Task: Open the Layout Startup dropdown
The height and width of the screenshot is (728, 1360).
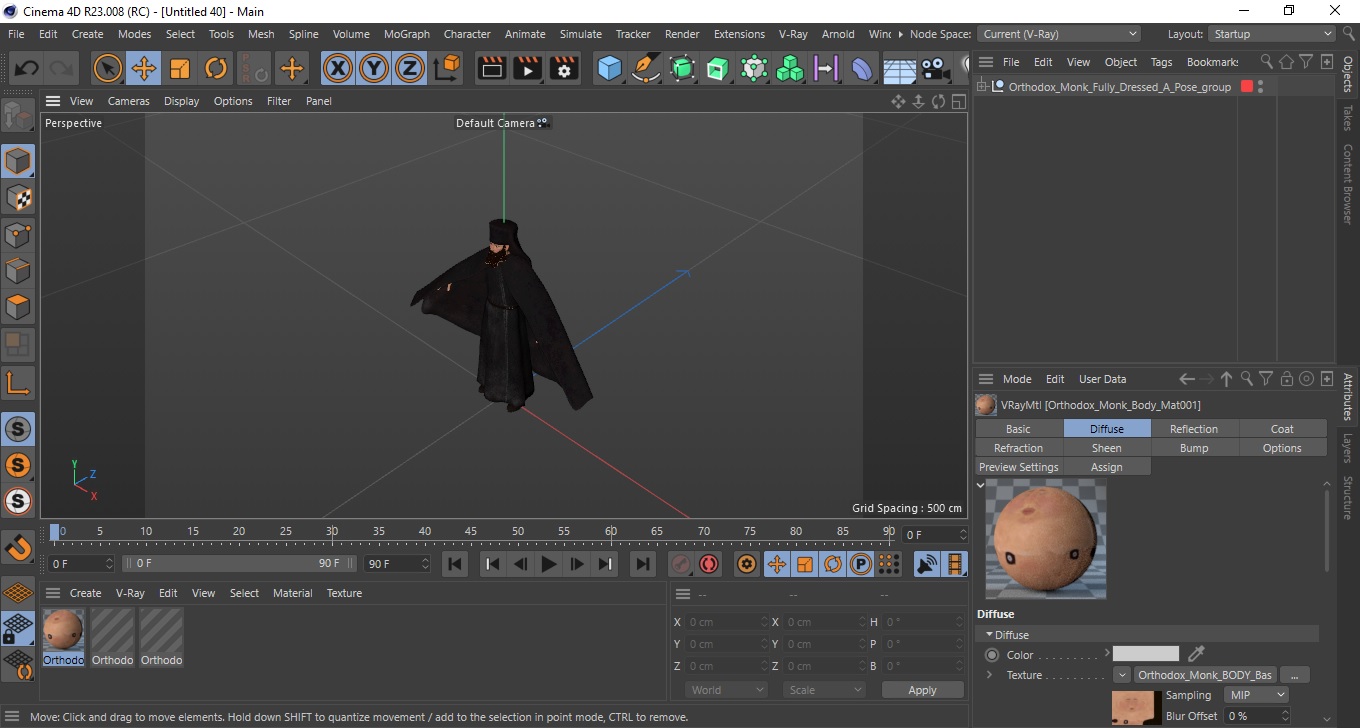Action: (1272, 34)
